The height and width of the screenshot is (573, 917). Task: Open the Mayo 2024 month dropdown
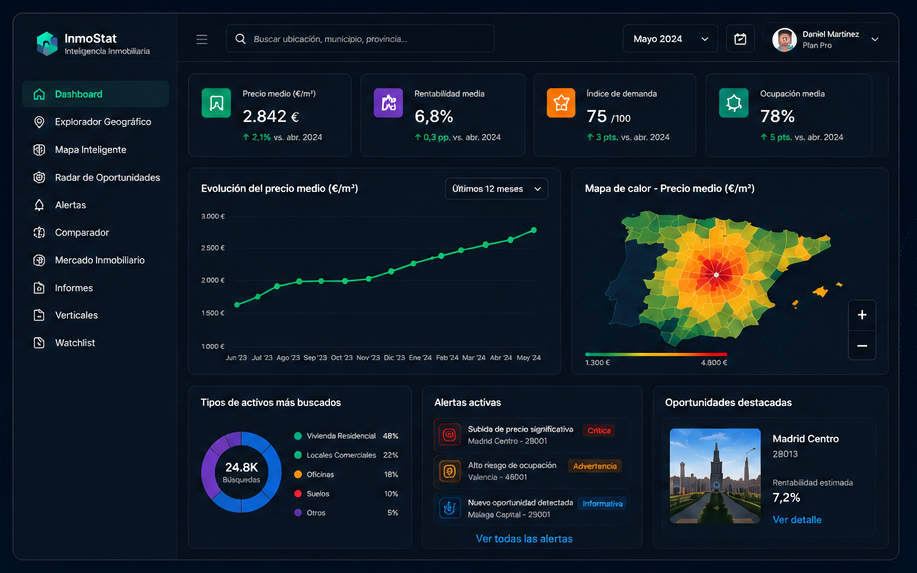point(670,39)
